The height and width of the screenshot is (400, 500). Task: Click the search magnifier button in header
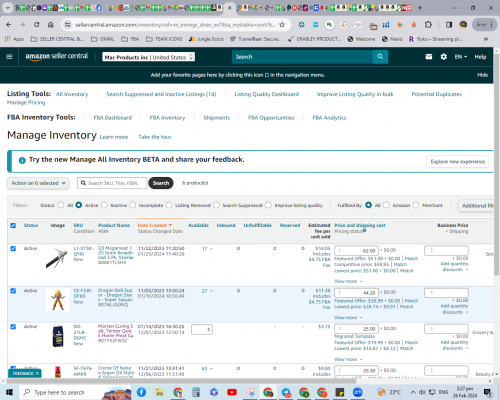pos(380,57)
